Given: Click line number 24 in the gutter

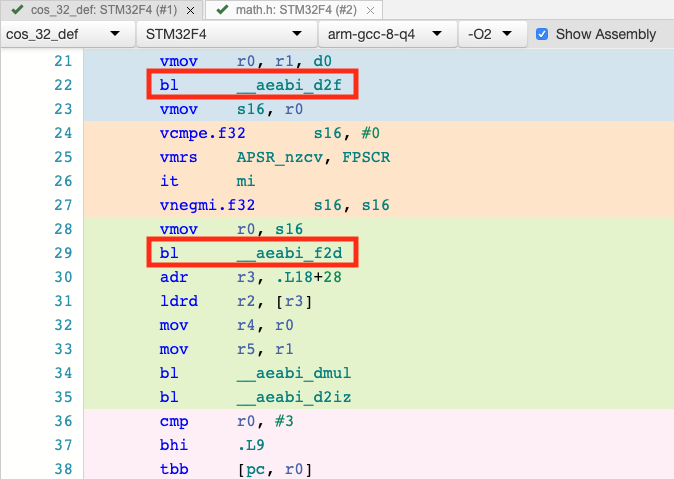Looking at the screenshot, I should click(63, 133).
